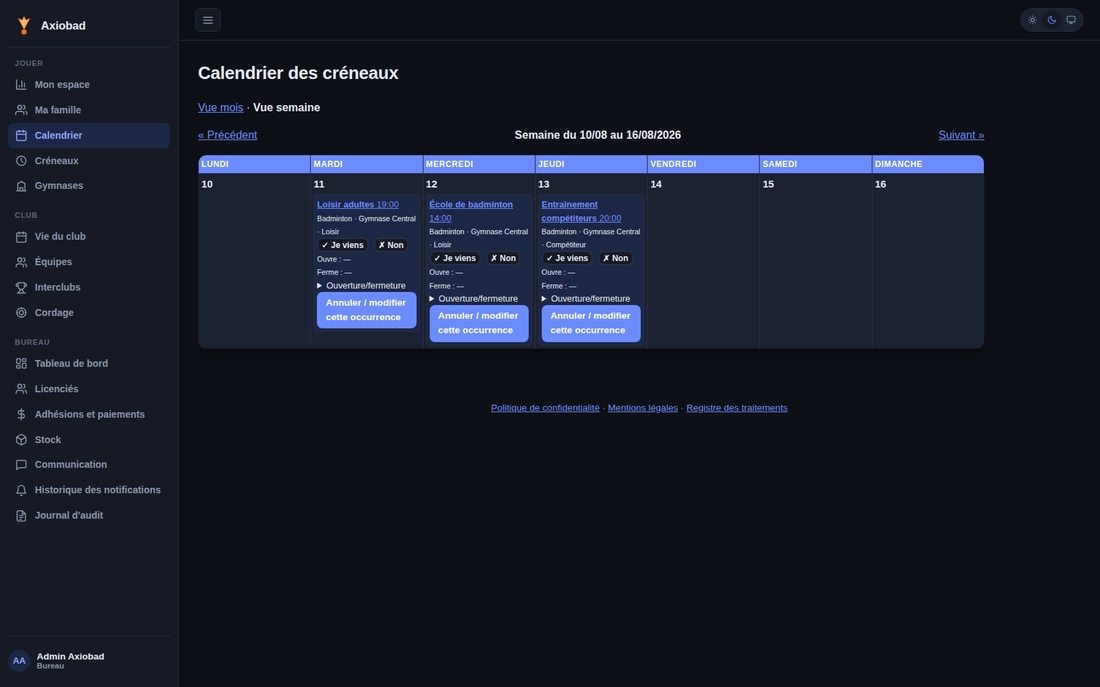Image resolution: width=1100 pixels, height=687 pixels.
Task: Switch to Vue mois
Action: (x=220, y=107)
